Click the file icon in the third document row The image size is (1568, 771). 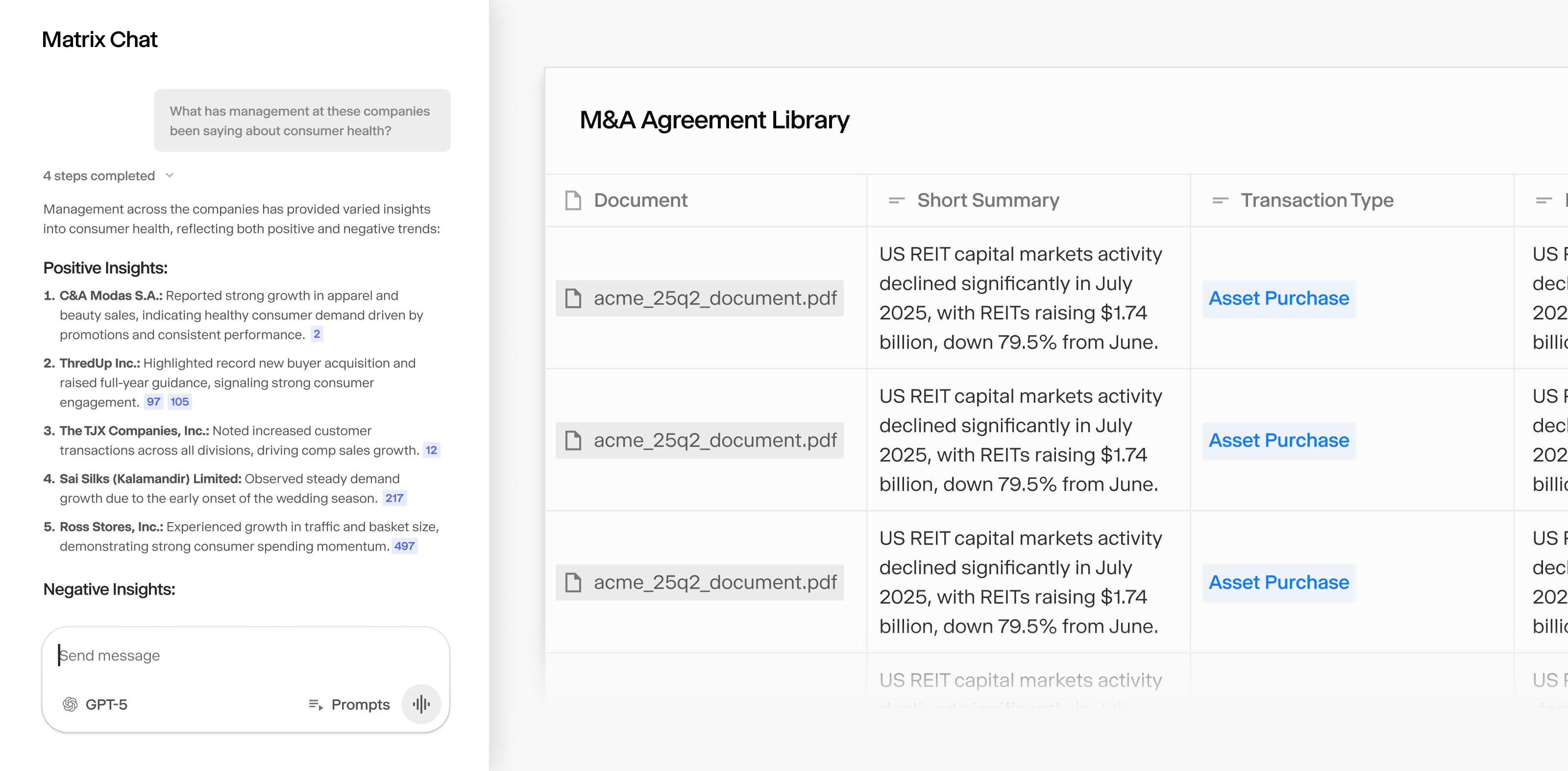pyautogui.click(x=574, y=582)
